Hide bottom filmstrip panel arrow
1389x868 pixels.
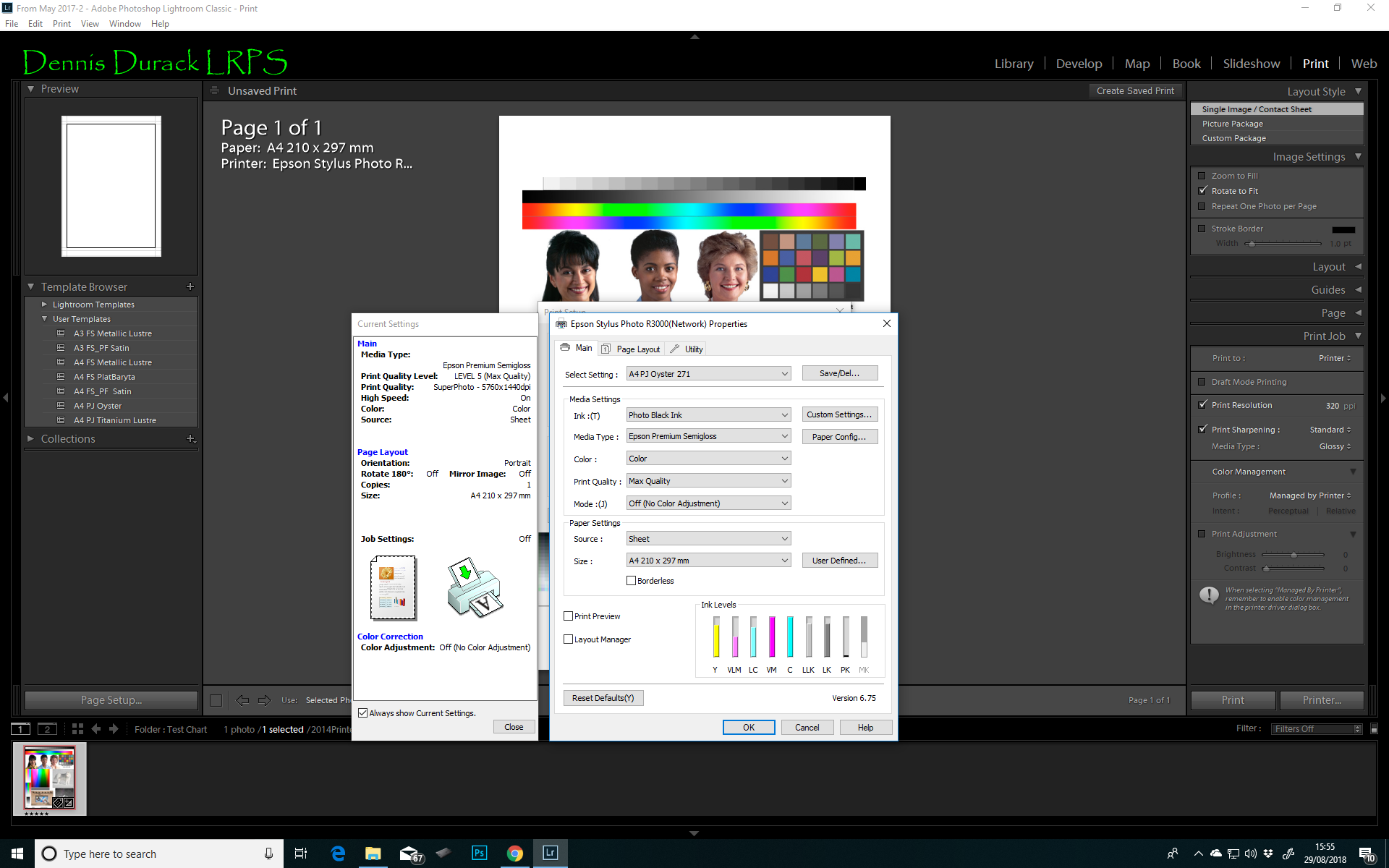(x=694, y=833)
